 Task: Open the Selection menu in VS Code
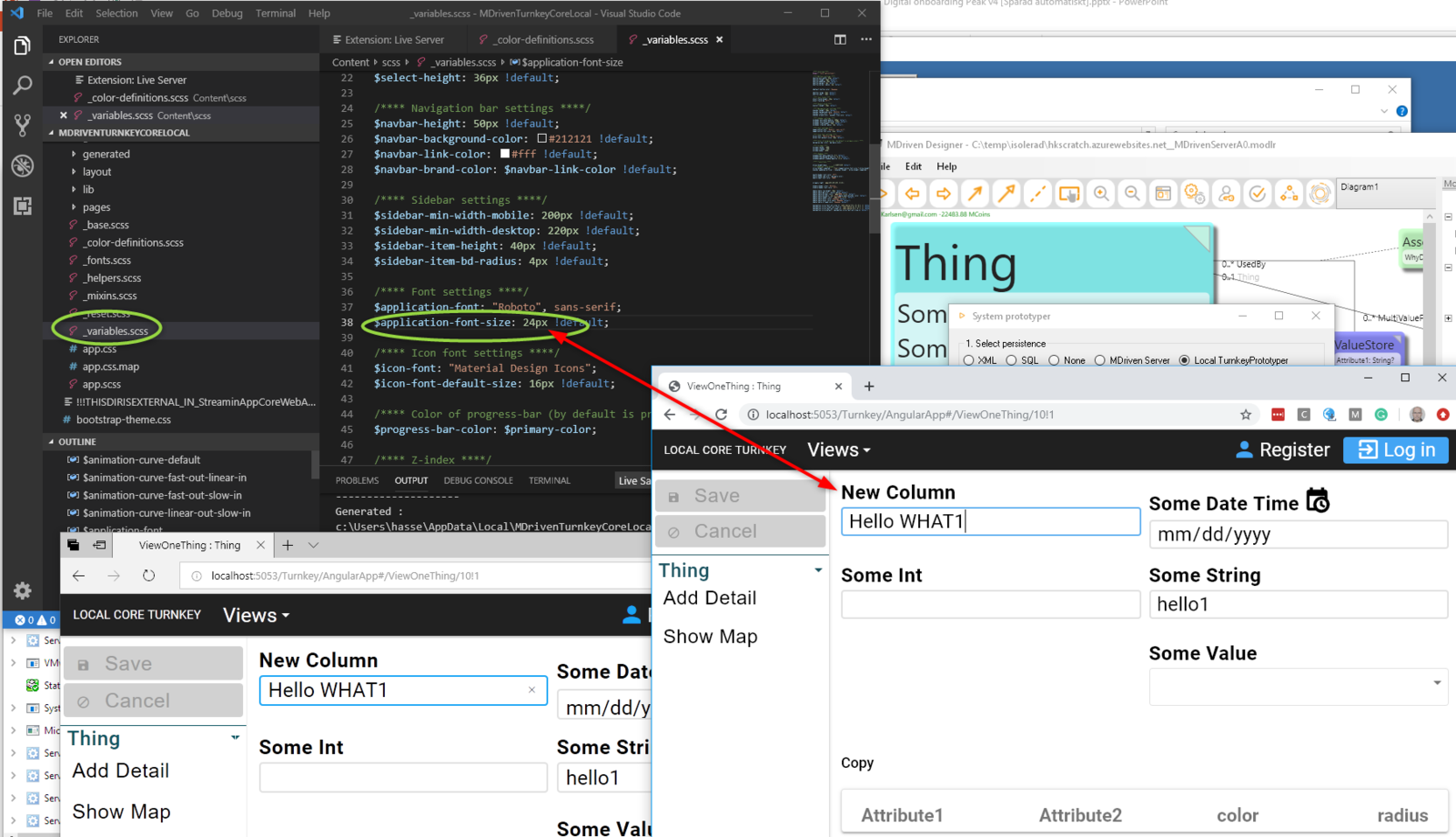click(x=116, y=13)
